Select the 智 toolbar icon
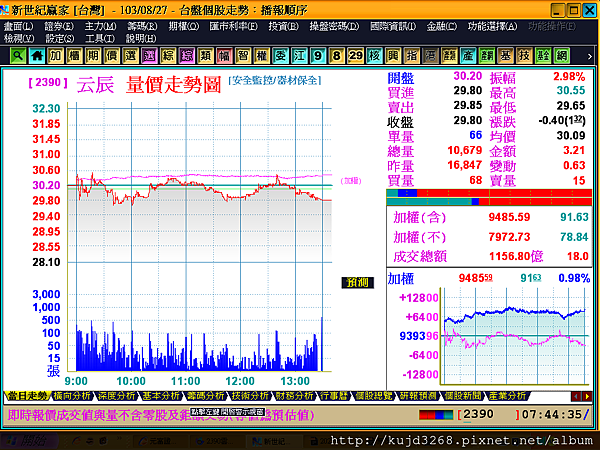This screenshot has height=450, width=600. (x=243, y=56)
